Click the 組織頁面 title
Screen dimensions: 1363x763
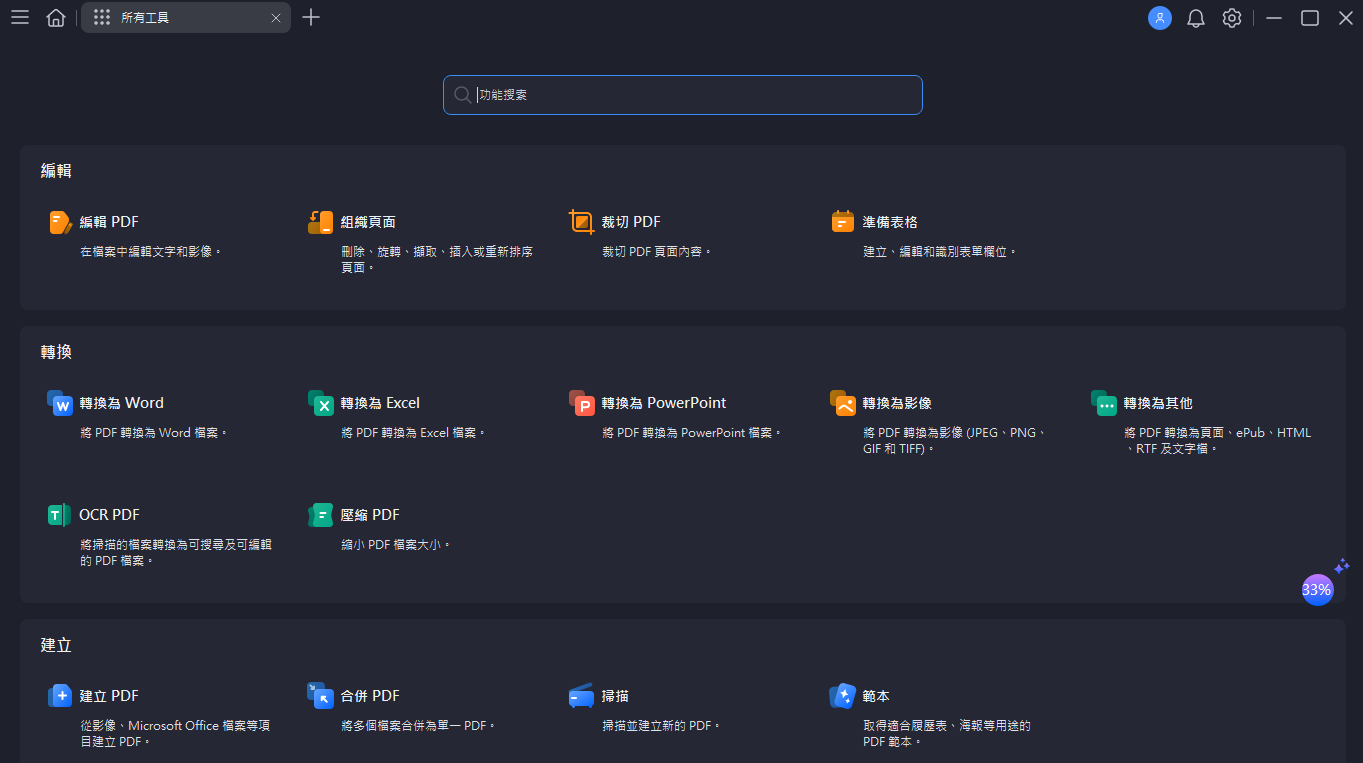pyautogui.click(x=368, y=222)
